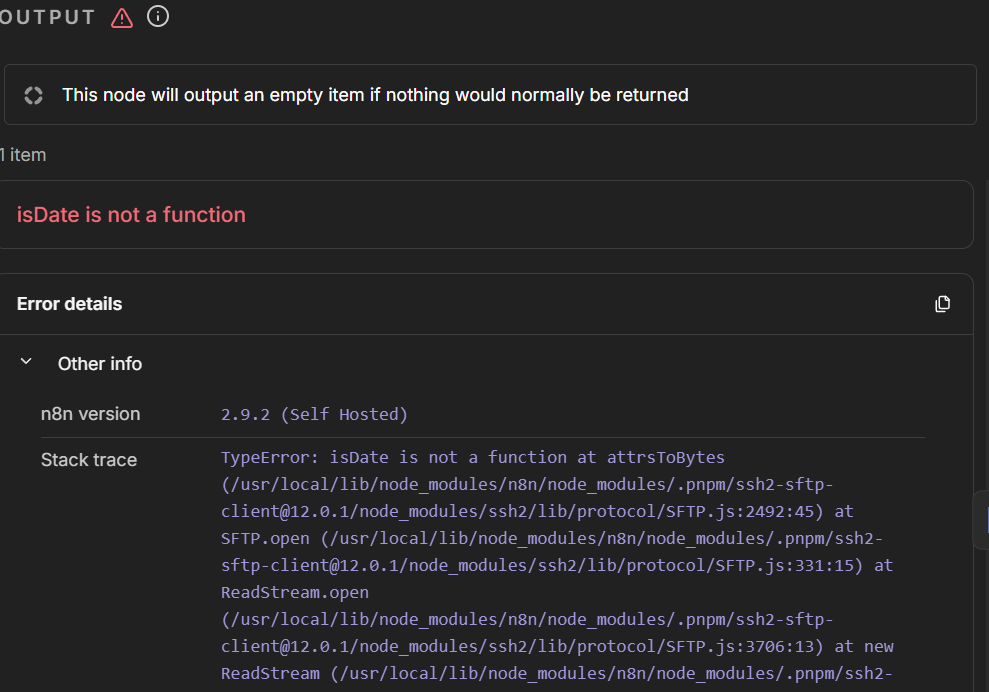Collapse the Other info section chevron

click(x=27, y=363)
